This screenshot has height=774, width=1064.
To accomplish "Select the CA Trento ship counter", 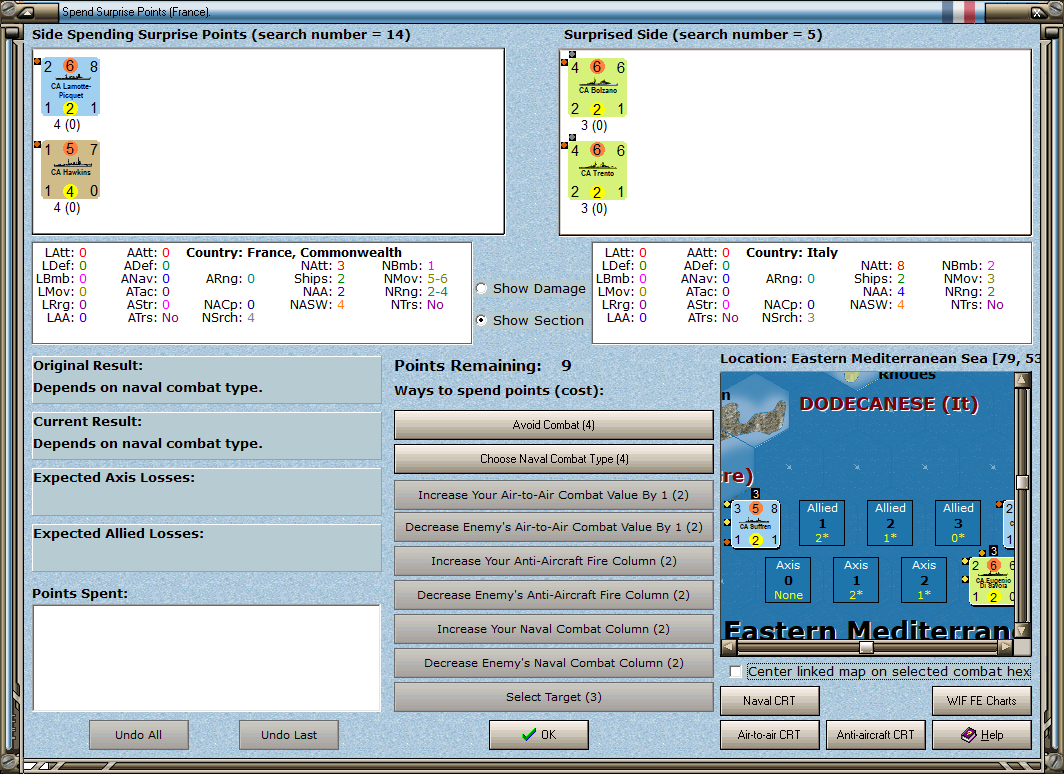I will click(x=597, y=171).
